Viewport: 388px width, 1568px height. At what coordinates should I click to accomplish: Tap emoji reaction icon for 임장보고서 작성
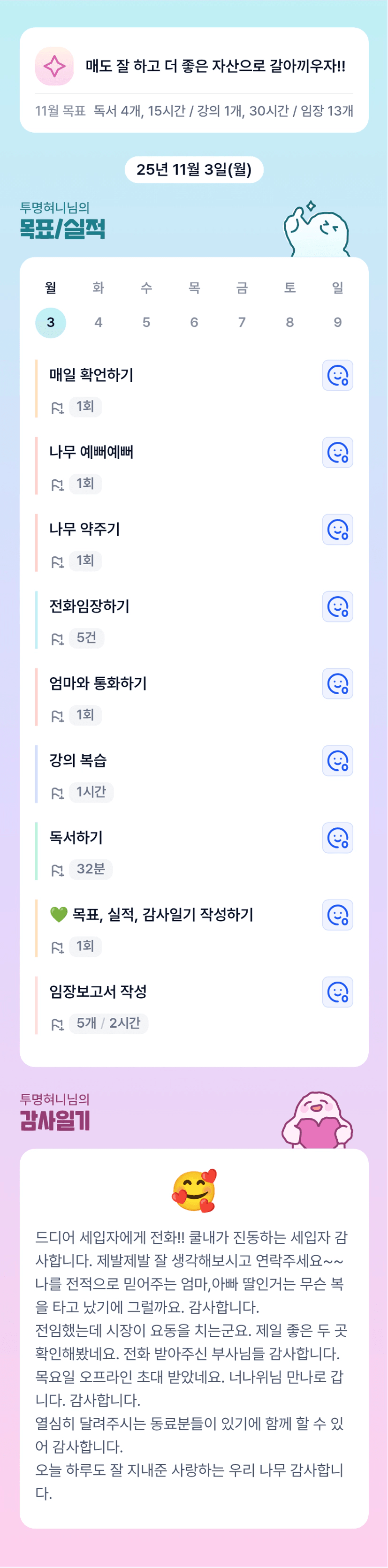tap(337, 992)
